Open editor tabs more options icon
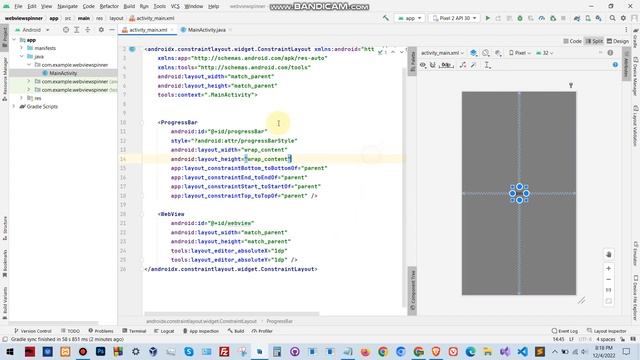This screenshot has width=640, height=360. coord(626,30)
